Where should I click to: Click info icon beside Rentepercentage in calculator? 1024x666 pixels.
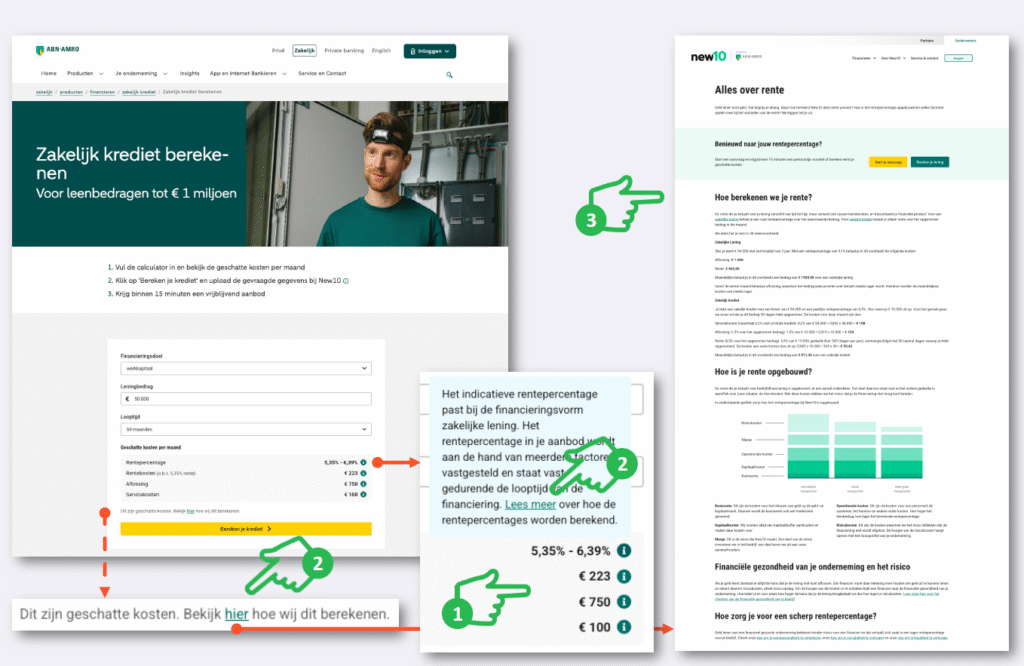[363, 463]
